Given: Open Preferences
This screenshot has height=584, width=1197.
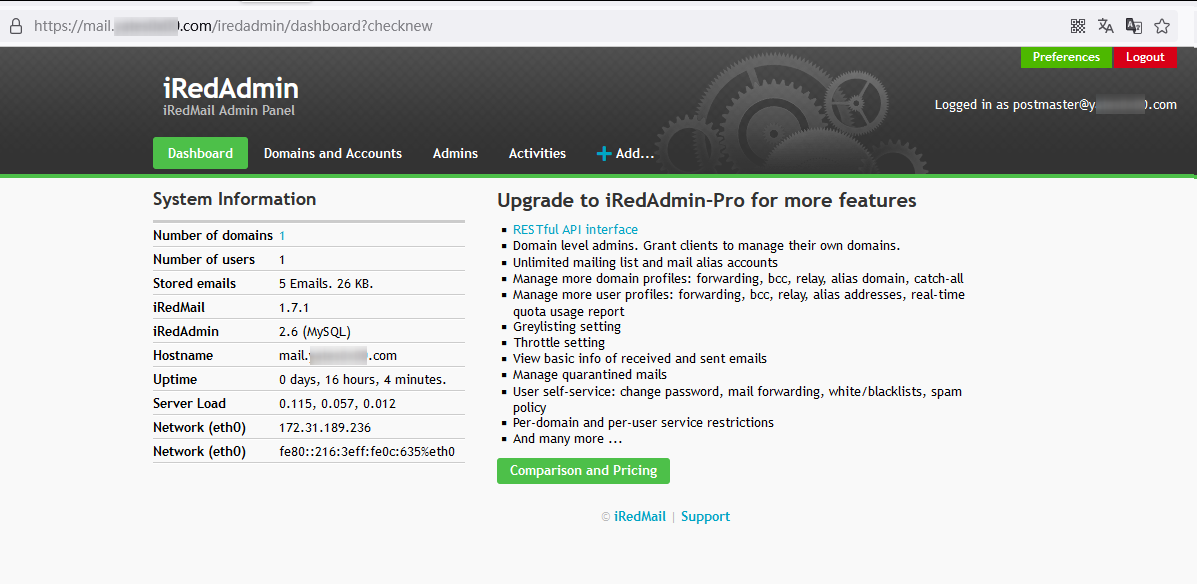Looking at the screenshot, I should point(1066,57).
